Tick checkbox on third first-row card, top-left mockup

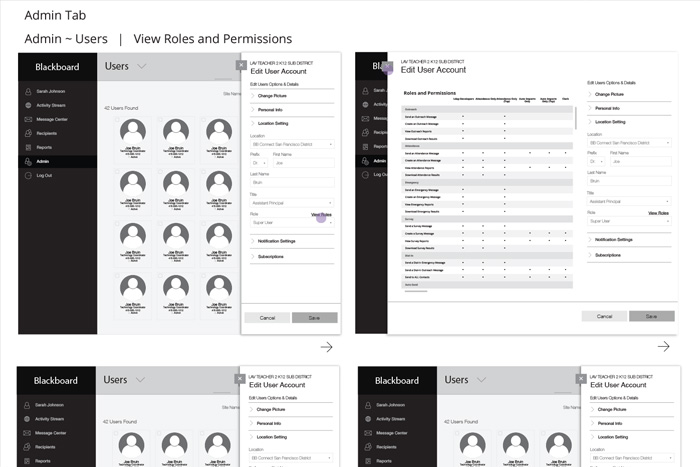pos(203,120)
